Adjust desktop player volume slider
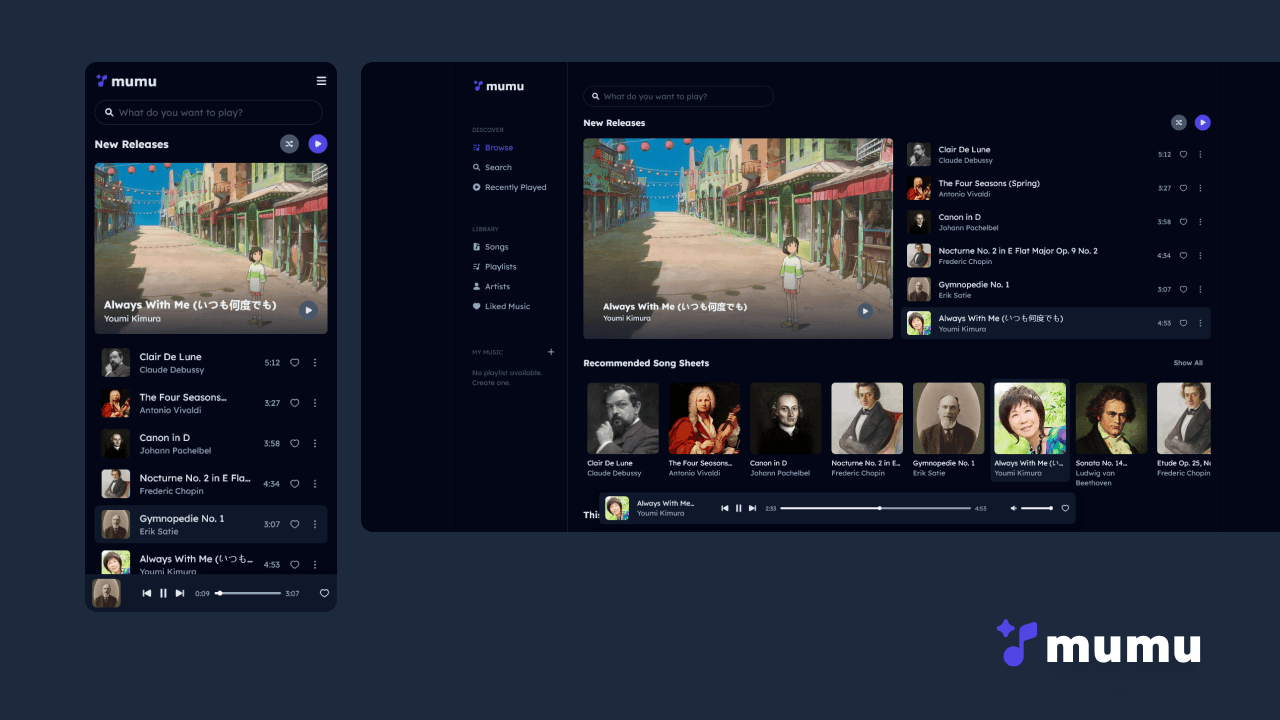 click(x=1036, y=508)
